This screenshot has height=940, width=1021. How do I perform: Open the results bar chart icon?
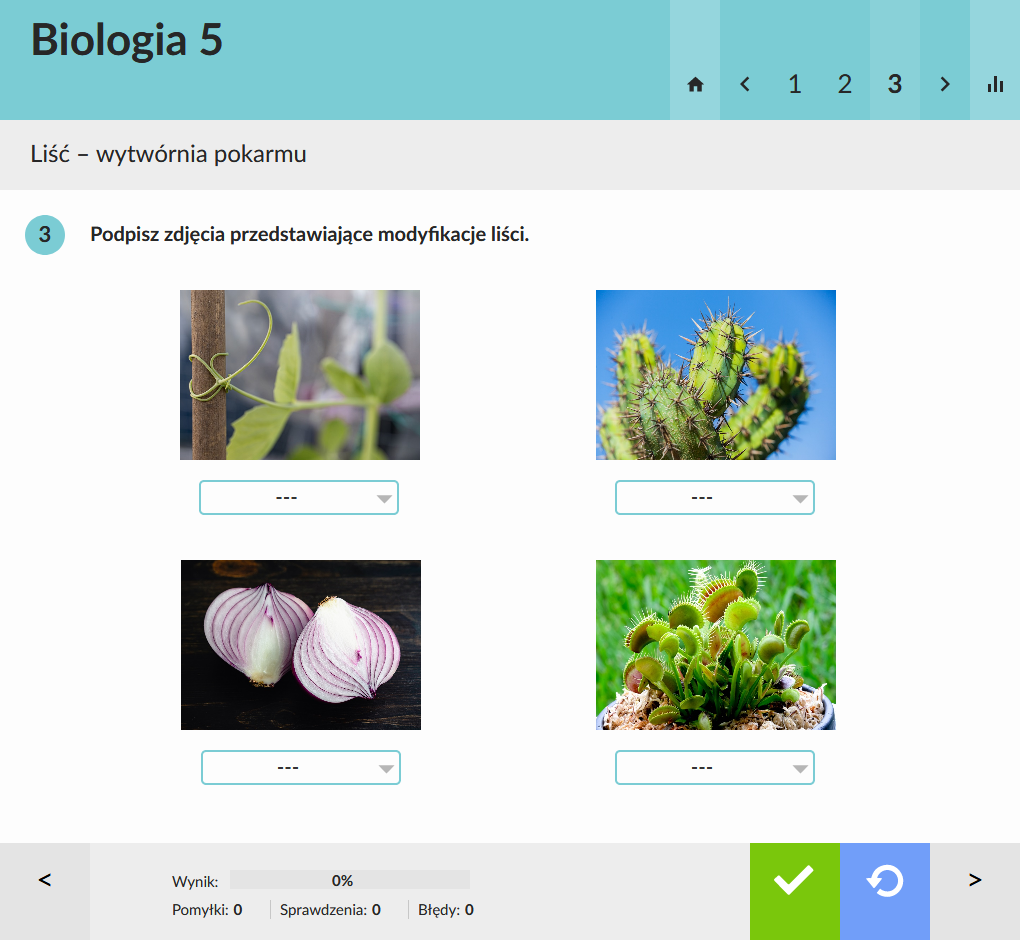point(995,85)
